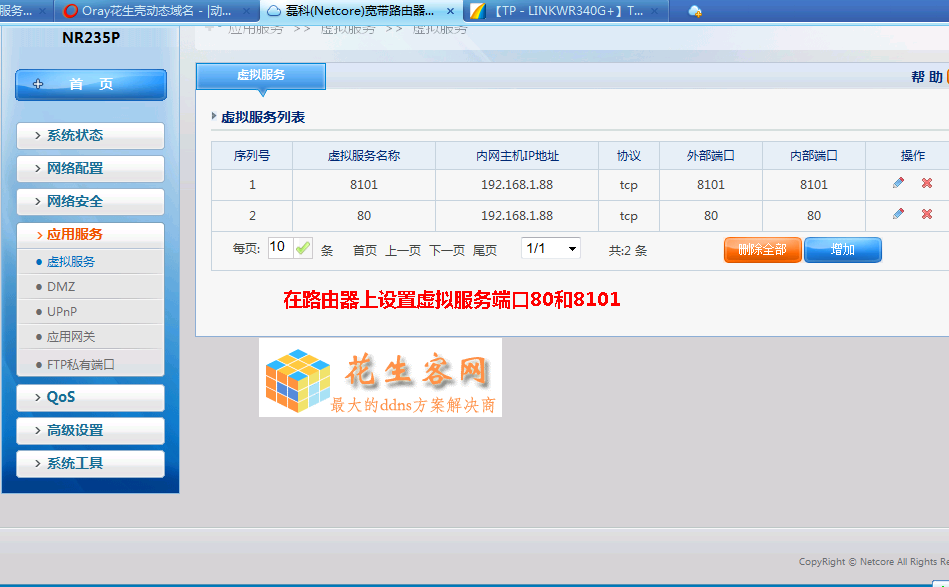This screenshot has height=587, width=949.
Task: Delete the port 80 service with red X
Action: click(927, 214)
